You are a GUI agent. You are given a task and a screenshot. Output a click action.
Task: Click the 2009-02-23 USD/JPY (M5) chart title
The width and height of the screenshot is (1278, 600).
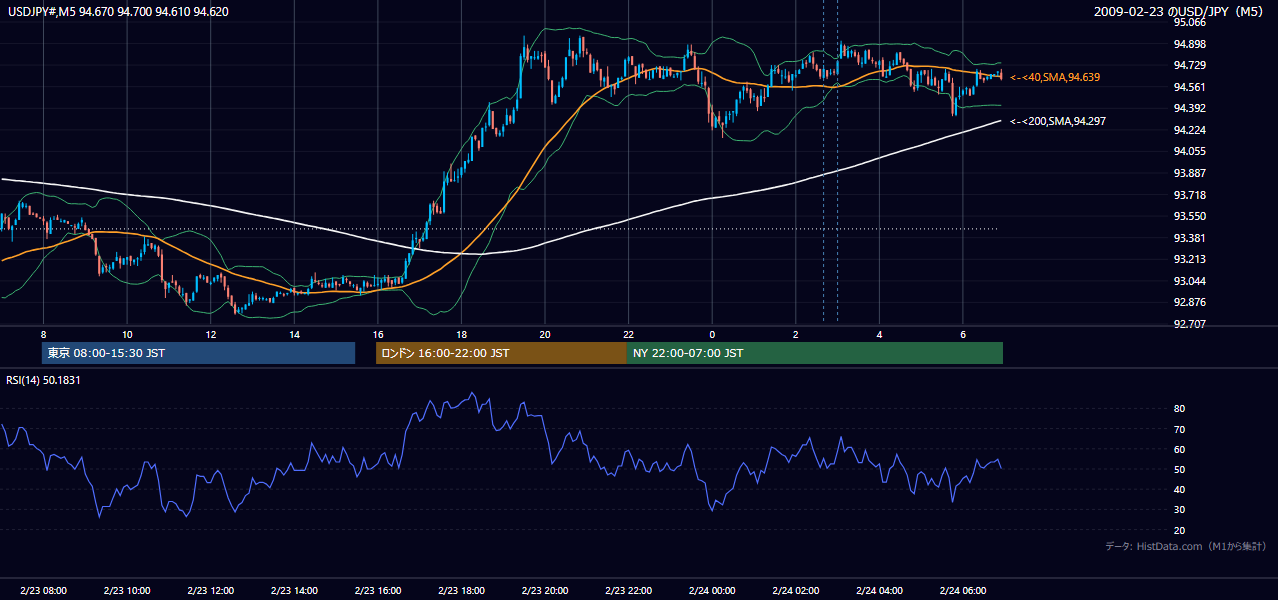click(x=1180, y=12)
